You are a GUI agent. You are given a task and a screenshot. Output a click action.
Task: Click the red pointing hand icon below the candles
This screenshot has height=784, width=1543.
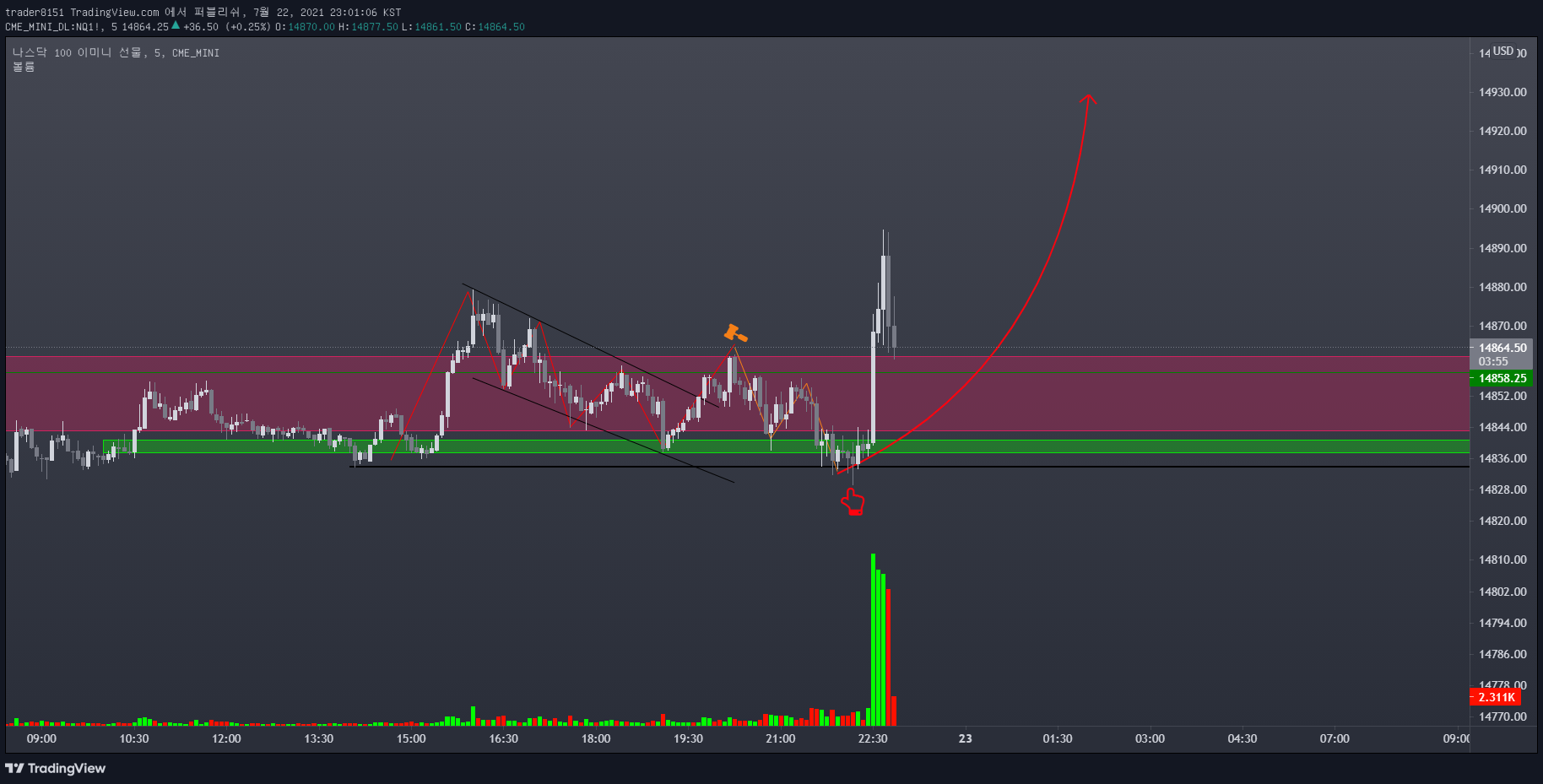click(853, 501)
